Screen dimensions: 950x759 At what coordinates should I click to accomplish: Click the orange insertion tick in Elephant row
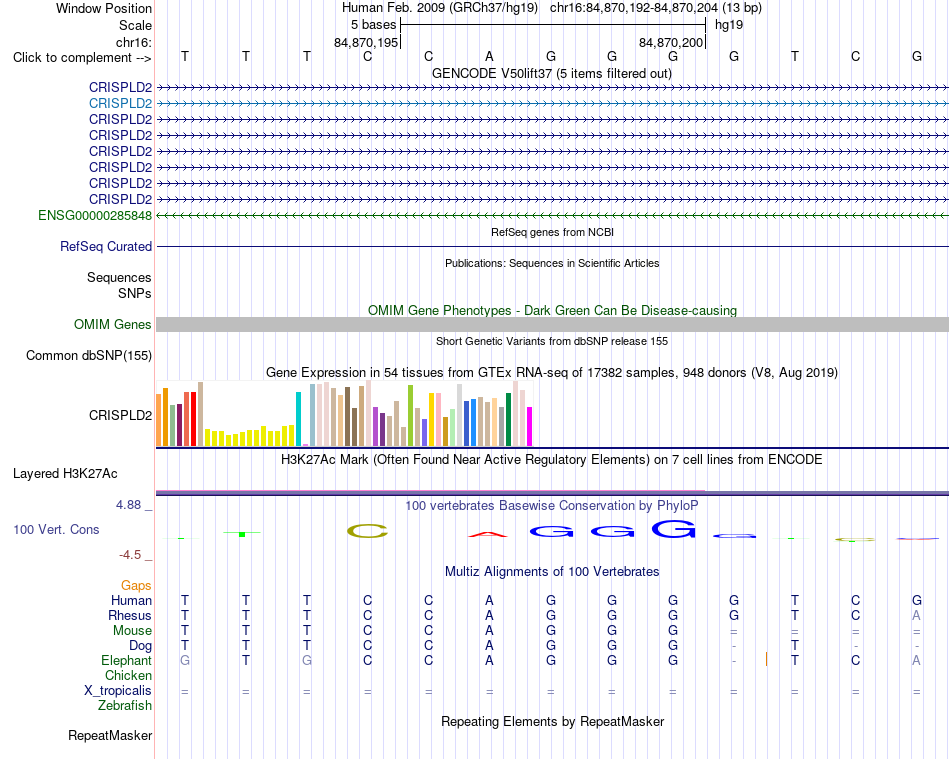pos(766,659)
